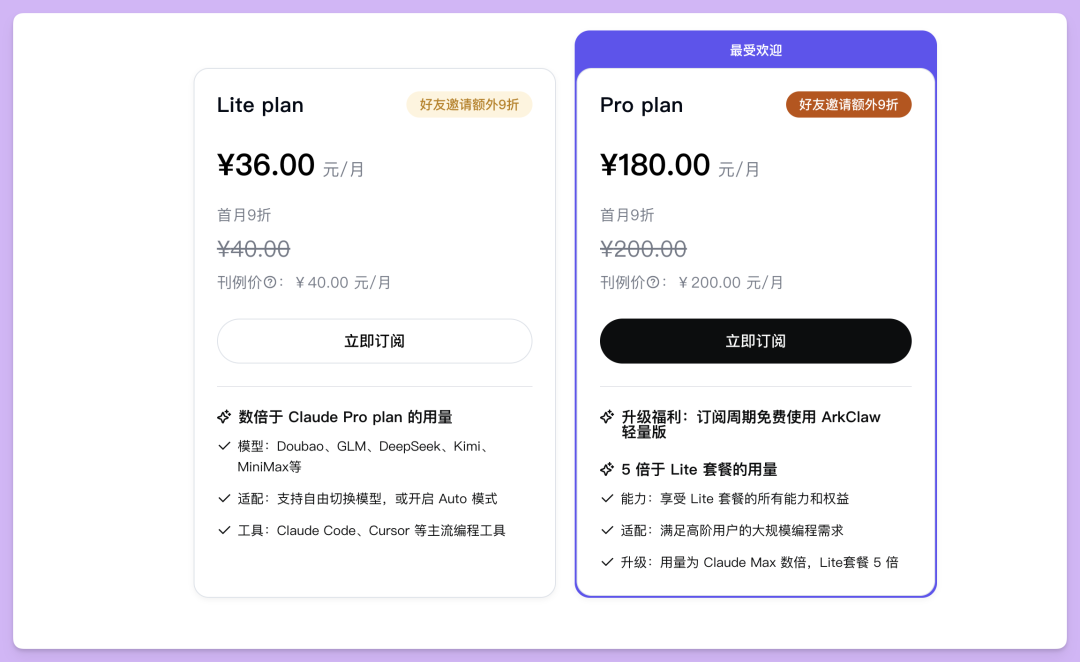The height and width of the screenshot is (662, 1080).
Task: Select the Pro plan card title
Action: 641,105
